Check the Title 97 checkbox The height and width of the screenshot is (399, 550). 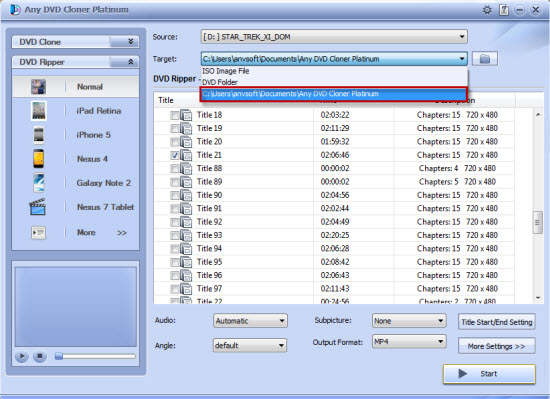pos(174,289)
